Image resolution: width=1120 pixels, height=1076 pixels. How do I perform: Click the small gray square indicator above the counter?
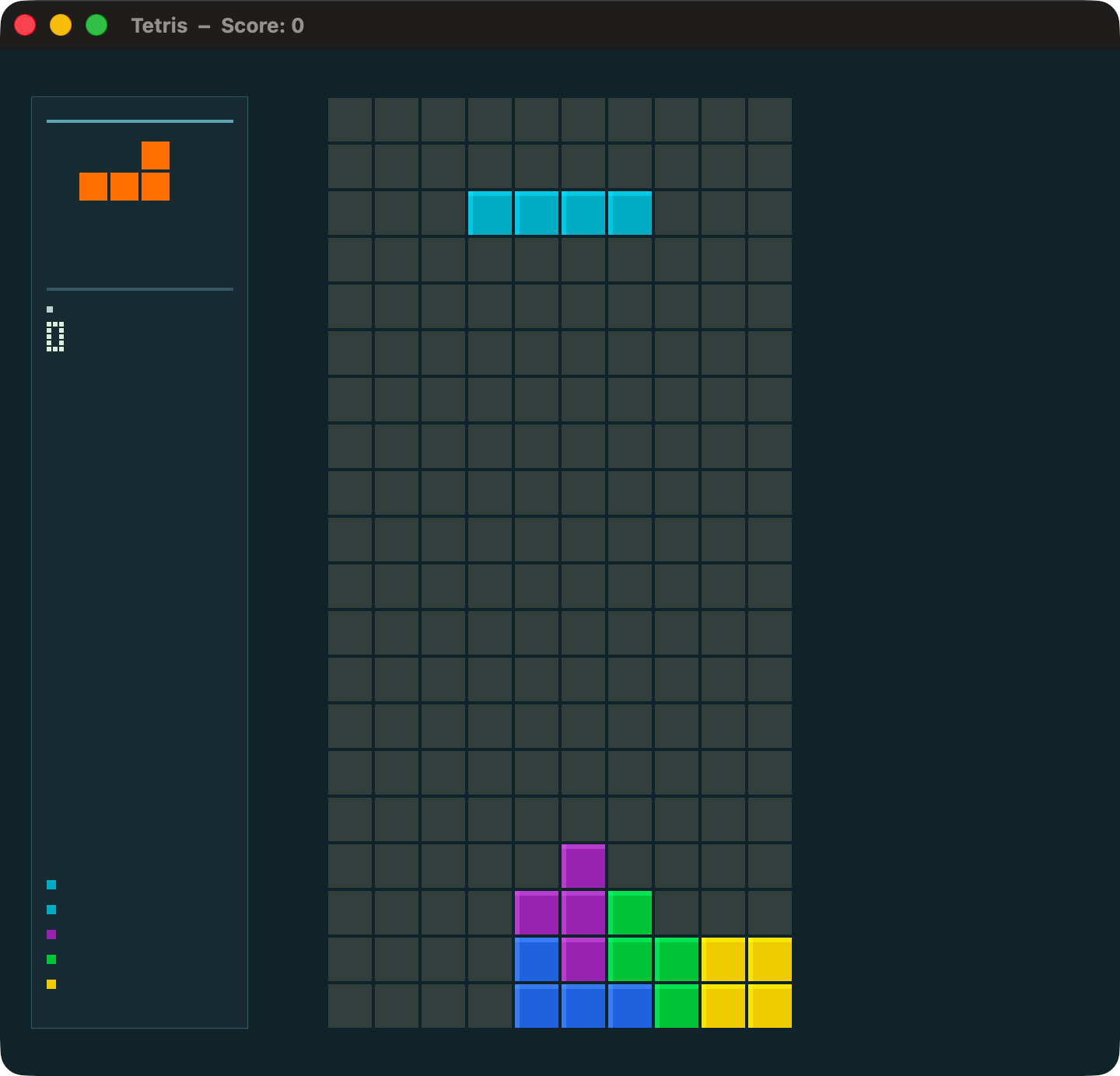point(49,308)
